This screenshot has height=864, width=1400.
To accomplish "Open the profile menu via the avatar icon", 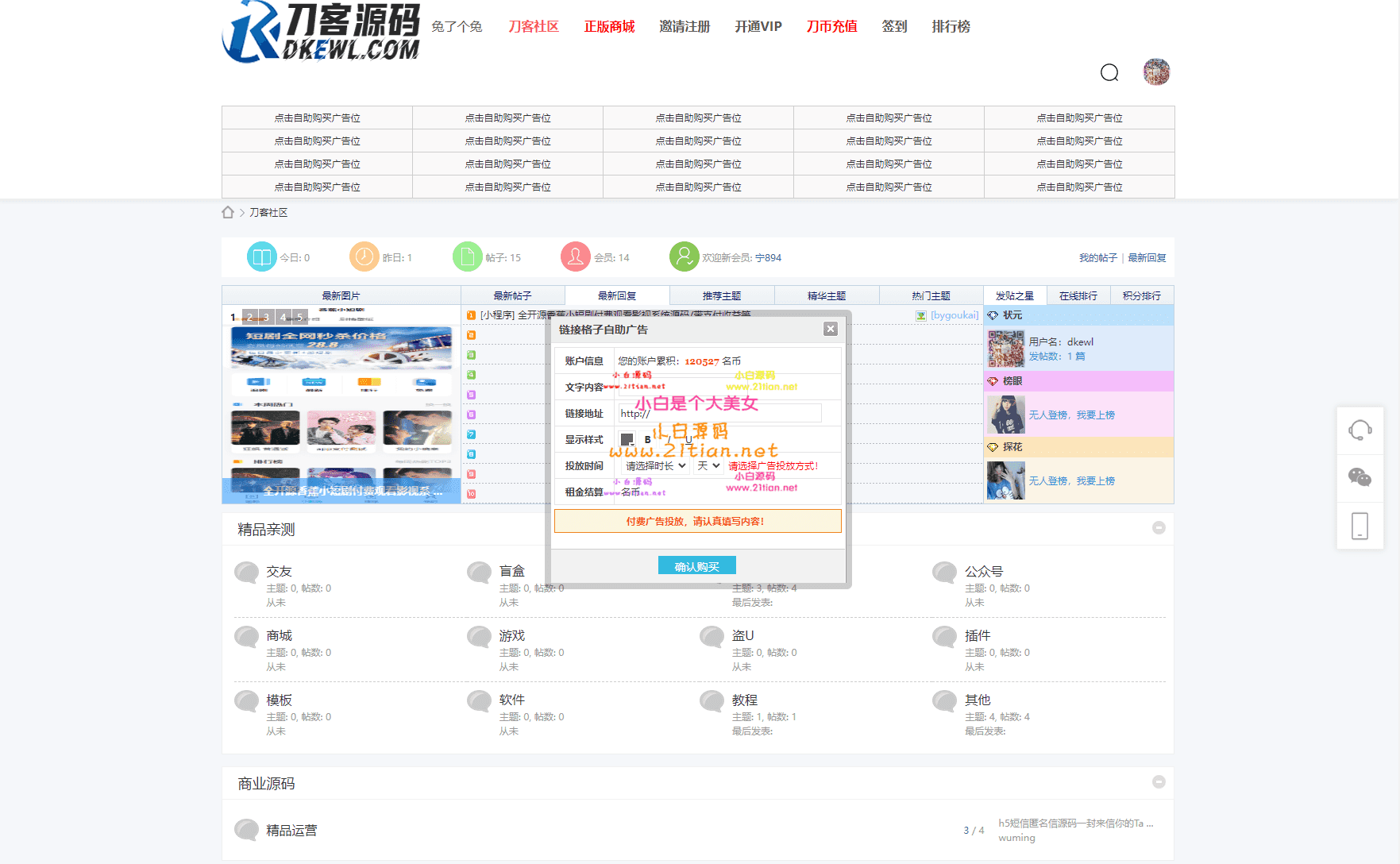I will click(1156, 71).
